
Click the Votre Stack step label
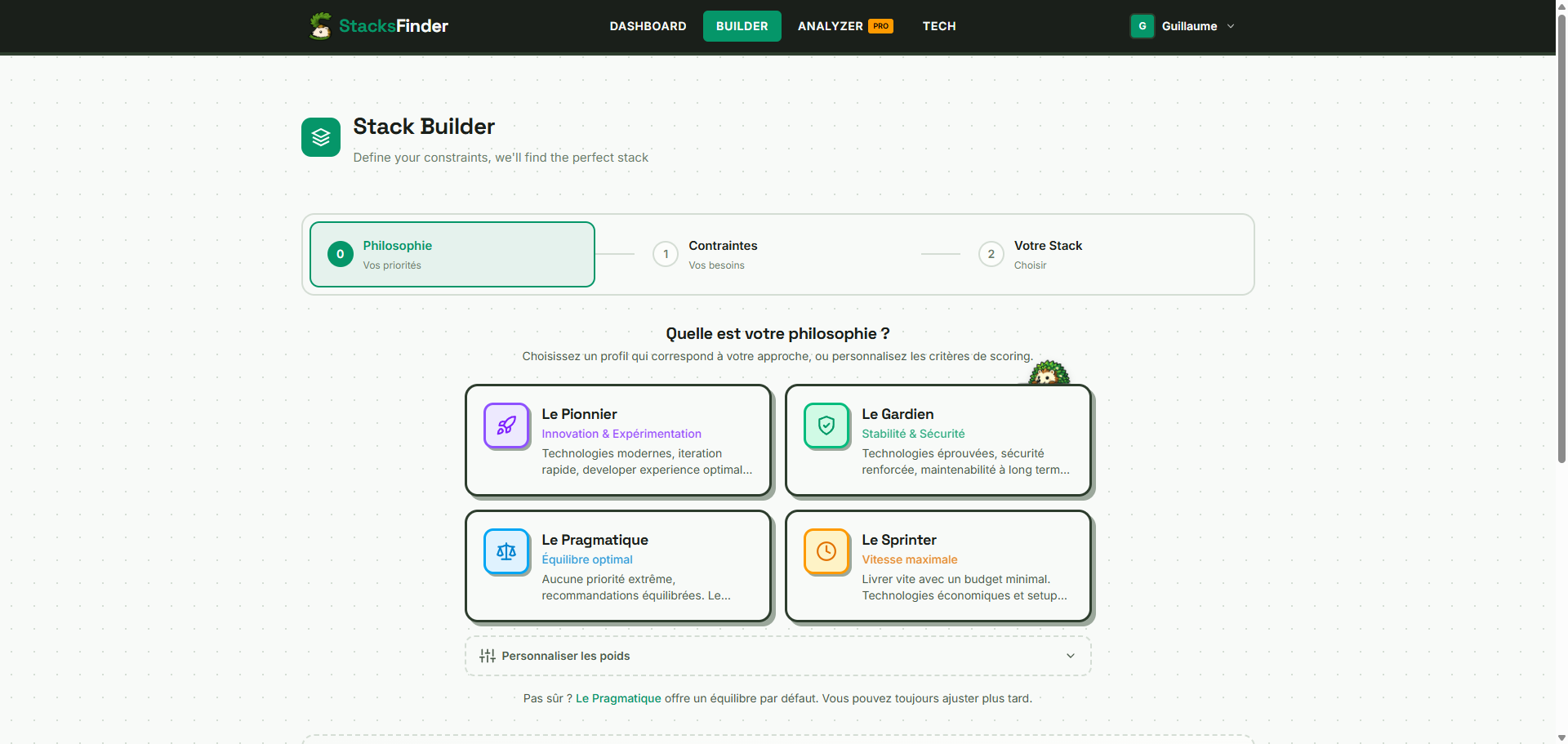click(1048, 246)
